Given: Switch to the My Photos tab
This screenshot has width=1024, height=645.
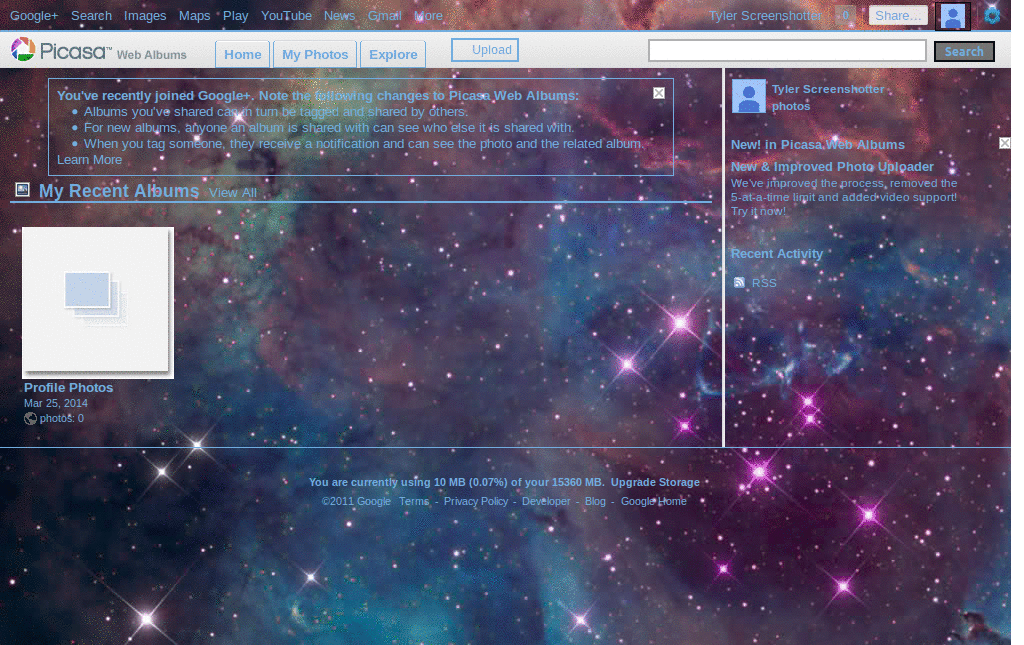Looking at the screenshot, I should pos(315,55).
